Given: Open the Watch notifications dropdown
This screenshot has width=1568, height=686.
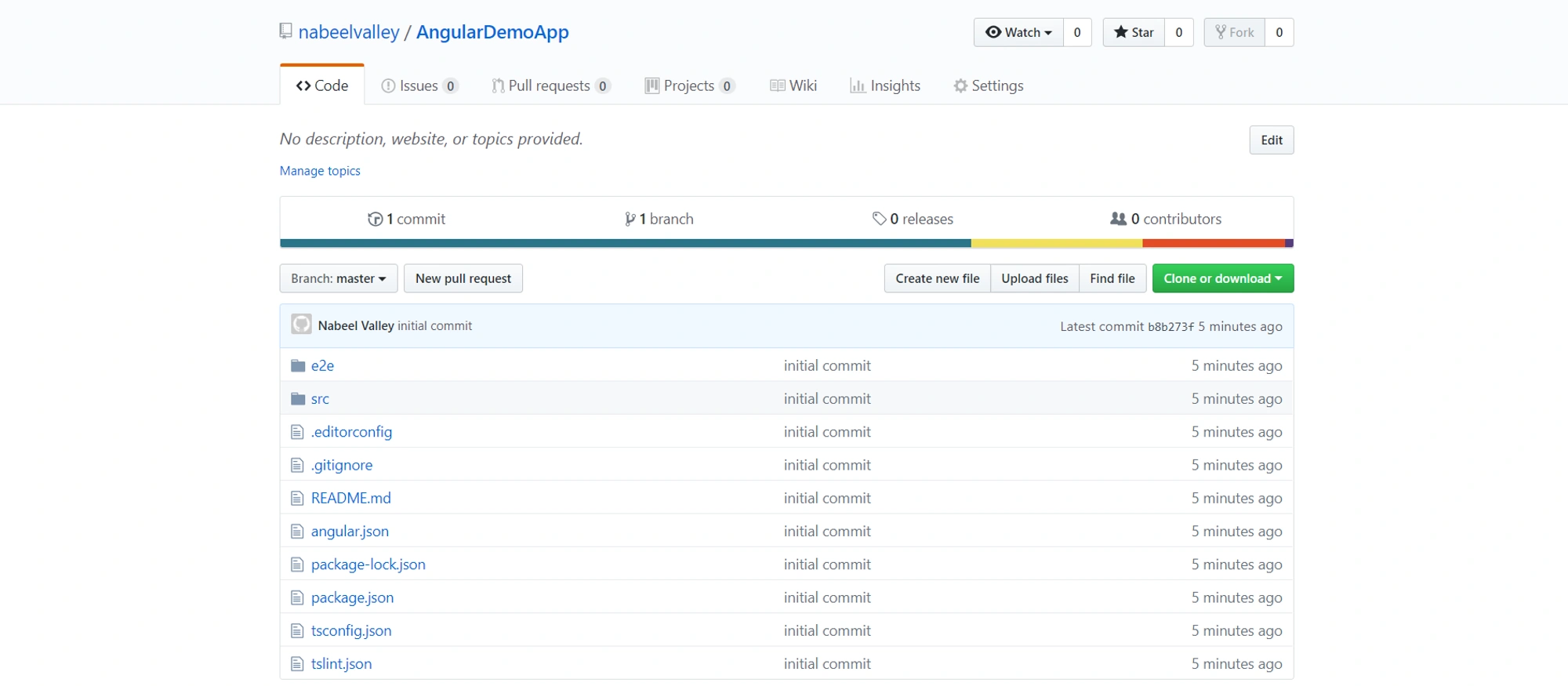Looking at the screenshot, I should point(1018,32).
